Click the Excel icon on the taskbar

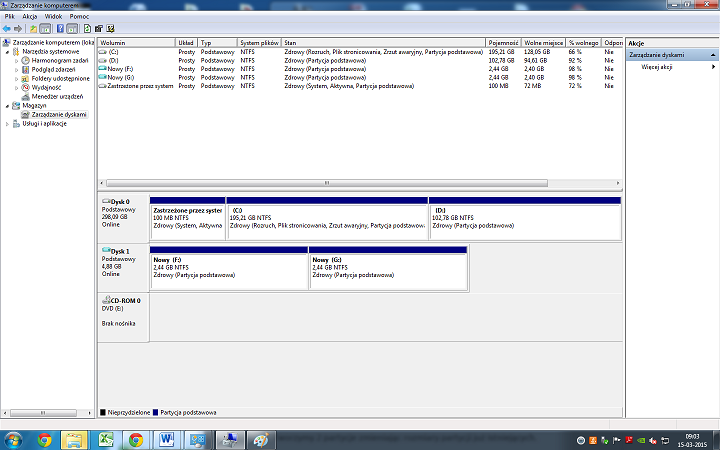[x=105, y=439]
